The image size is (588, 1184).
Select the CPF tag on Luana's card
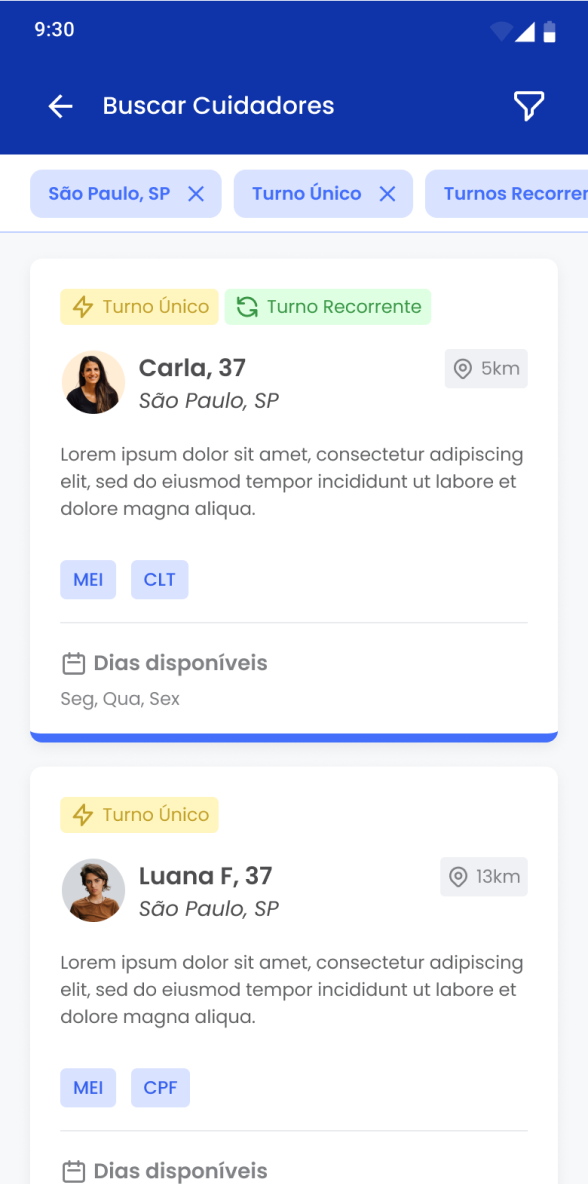click(x=160, y=1088)
